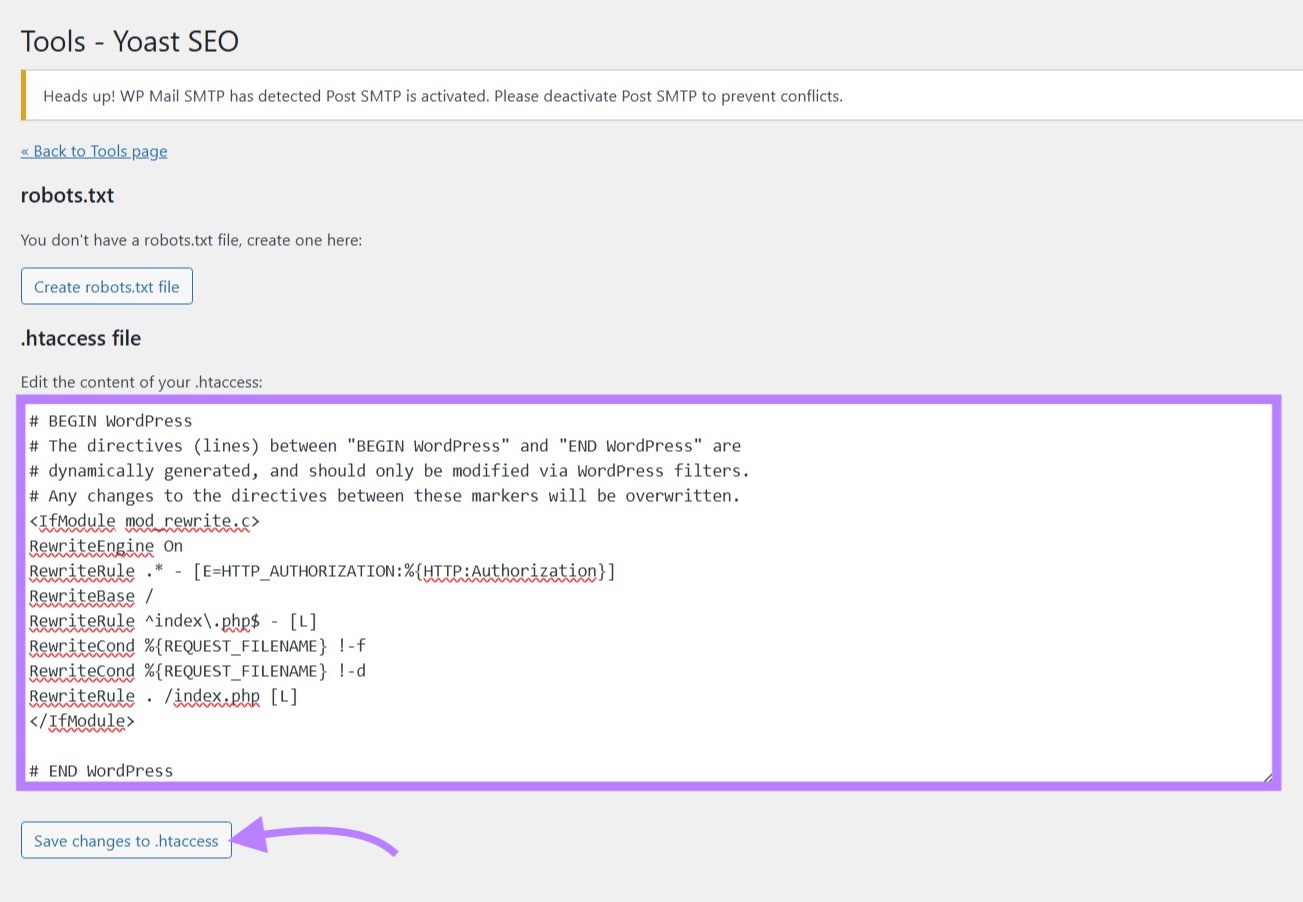Place cursor on the # BEGIN WordPress line
1303x902 pixels.
point(120,420)
